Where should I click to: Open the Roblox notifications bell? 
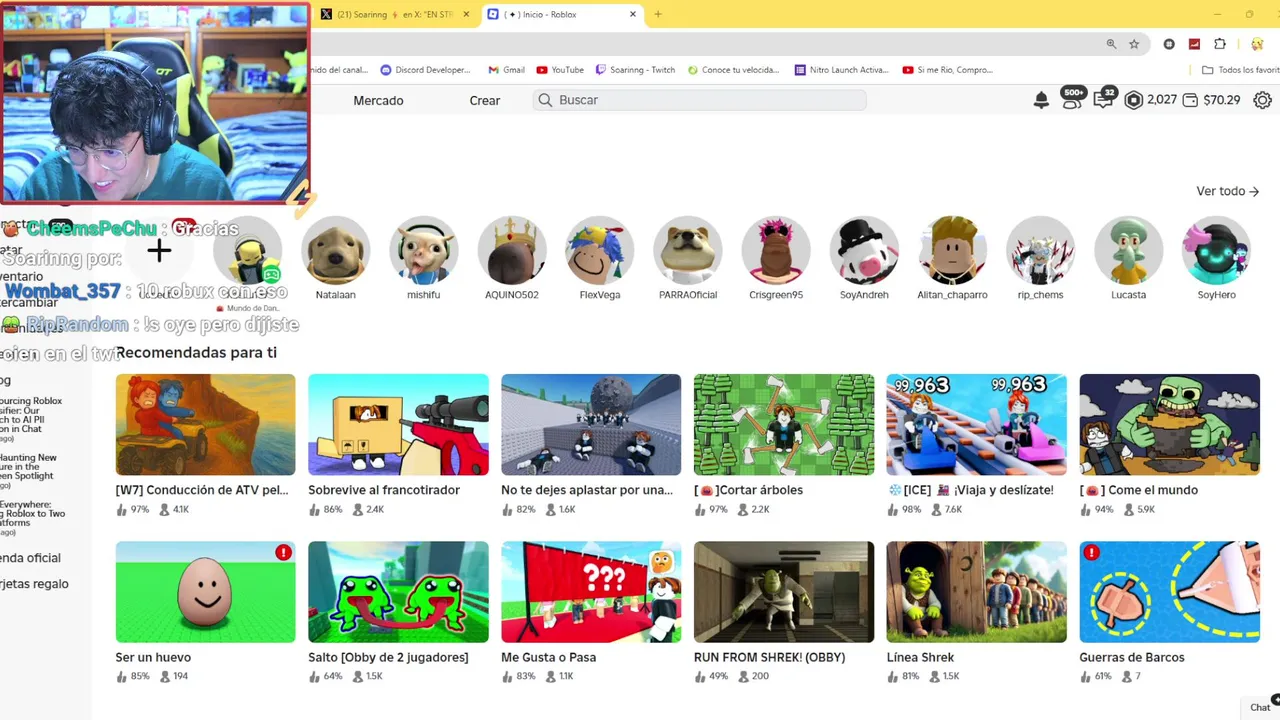1041,100
